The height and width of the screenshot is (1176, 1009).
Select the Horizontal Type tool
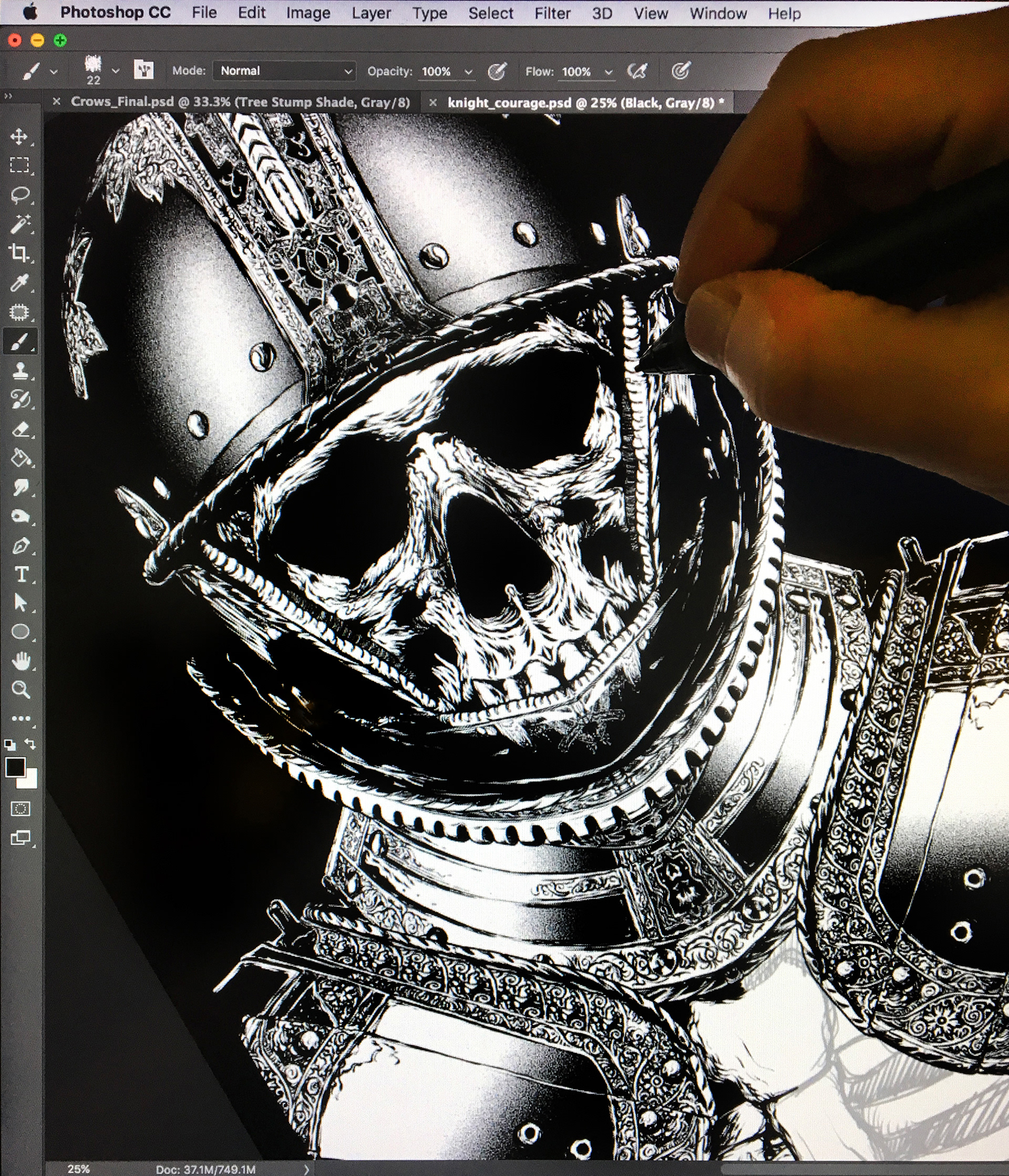(x=22, y=574)
